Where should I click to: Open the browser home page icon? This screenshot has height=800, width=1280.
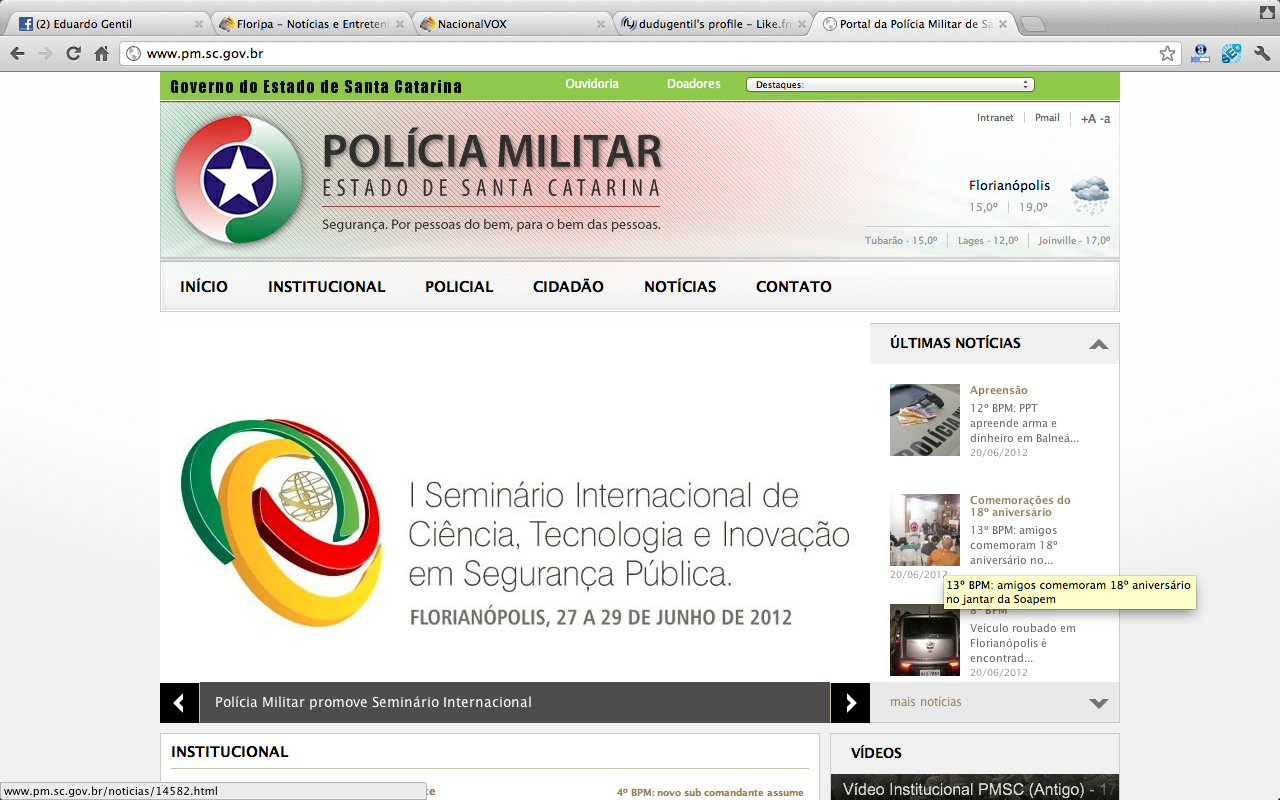[x=101, y=54]
